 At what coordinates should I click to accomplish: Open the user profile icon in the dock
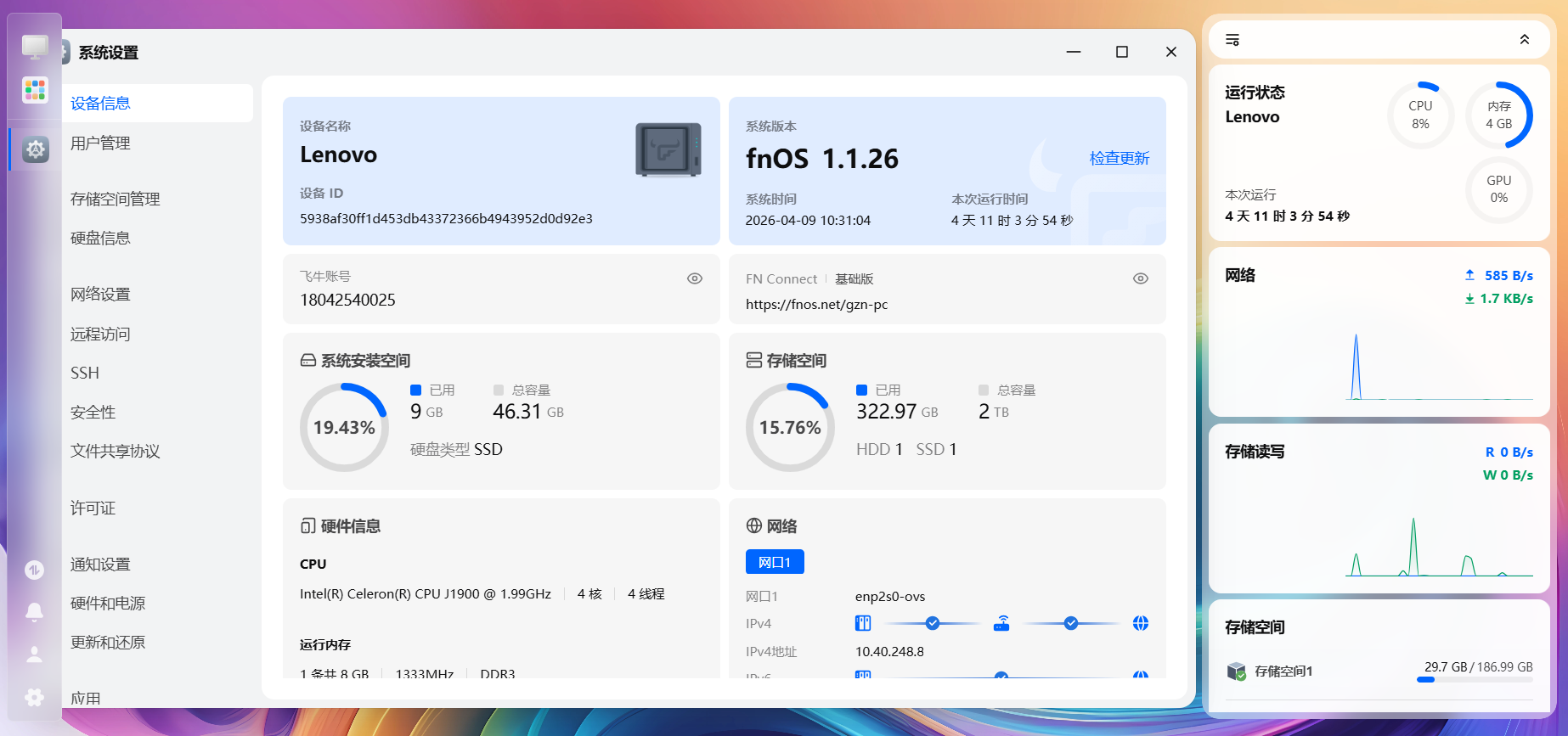tap(34, 655)
